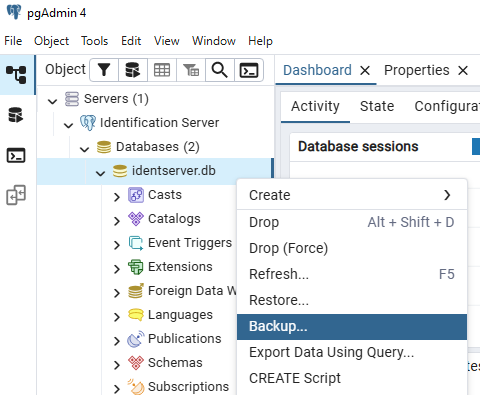Select the Catalogs tree item
480x395 pixels.
pos(174,219)
